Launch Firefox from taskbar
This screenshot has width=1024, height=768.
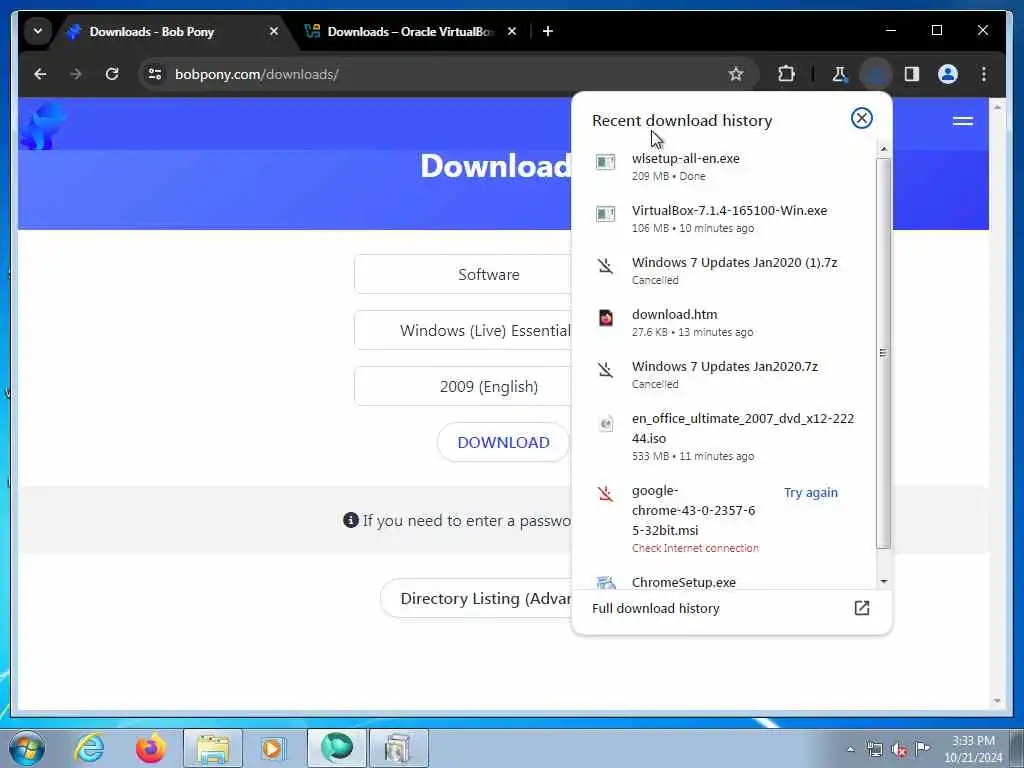(150, 748)
